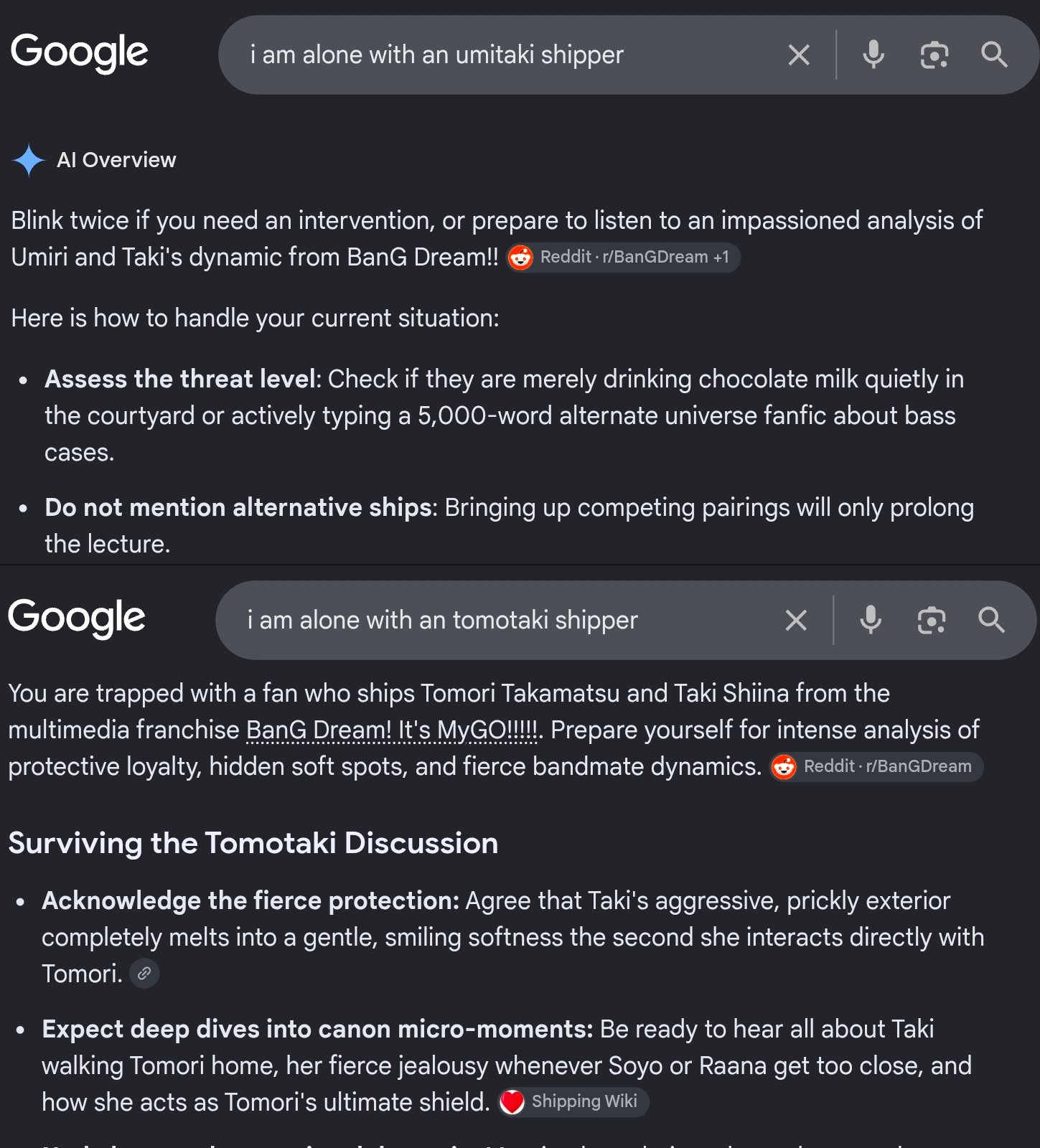Open the Shipping Wiki source chip
Image resolution: width=1040 pixels, height=1148 pixels.
(x=573, y=1102)
